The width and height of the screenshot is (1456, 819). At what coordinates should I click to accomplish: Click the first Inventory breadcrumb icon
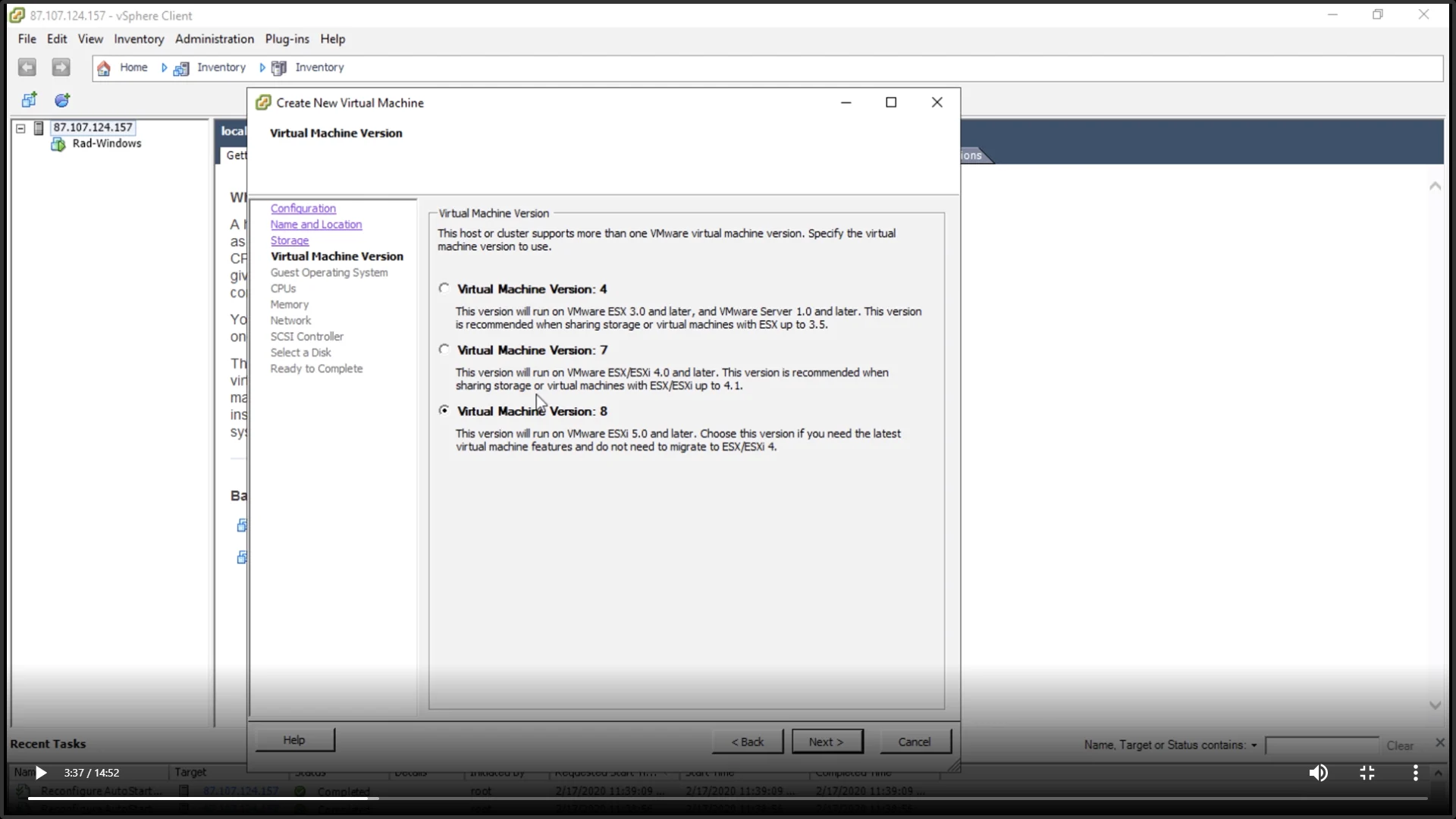coord(181,68)
